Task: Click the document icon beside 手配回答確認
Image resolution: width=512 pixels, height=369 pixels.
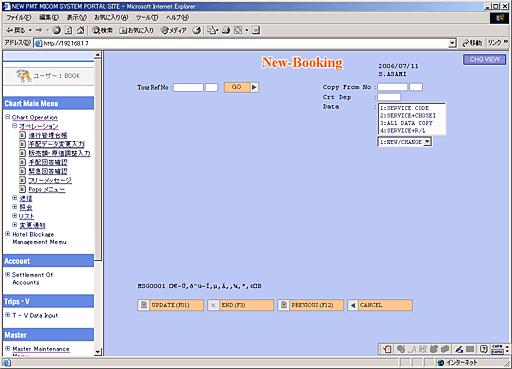Action: [22, 162]
